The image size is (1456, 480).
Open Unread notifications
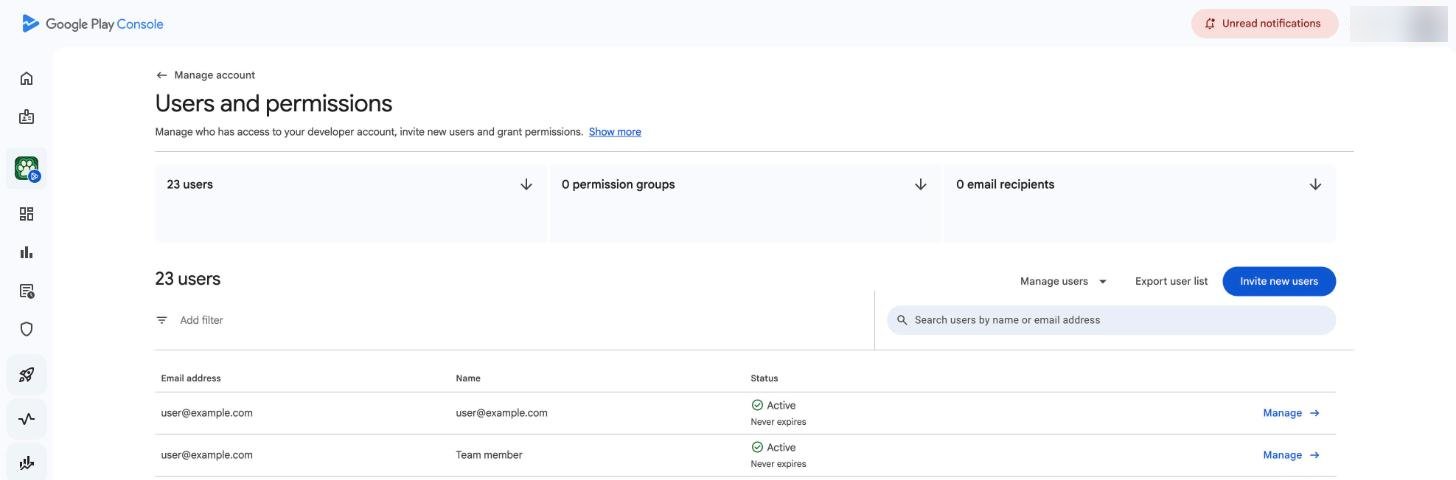1264,23
